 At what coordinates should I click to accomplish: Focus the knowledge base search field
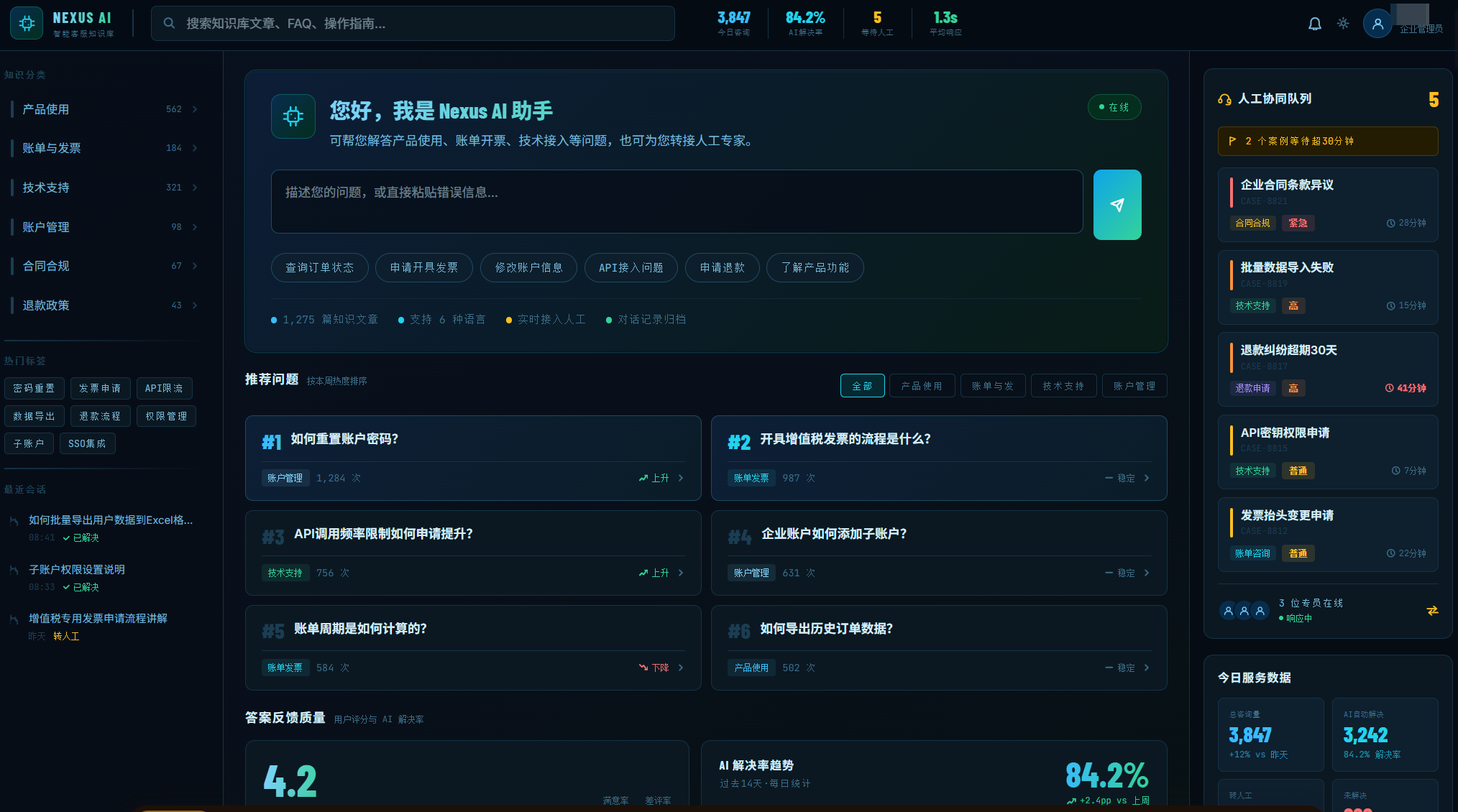pyautogui.click(x=413, y=24)
